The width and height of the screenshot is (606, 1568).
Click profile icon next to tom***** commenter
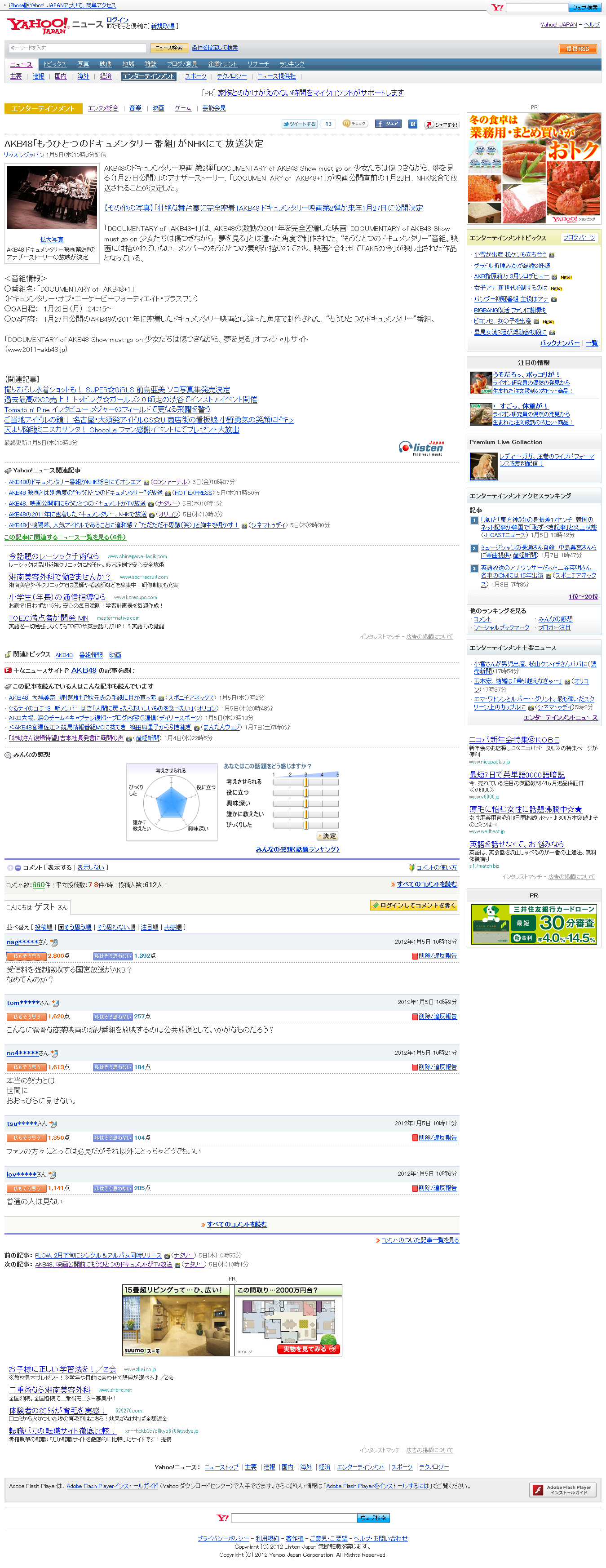tap(55, 1003)
